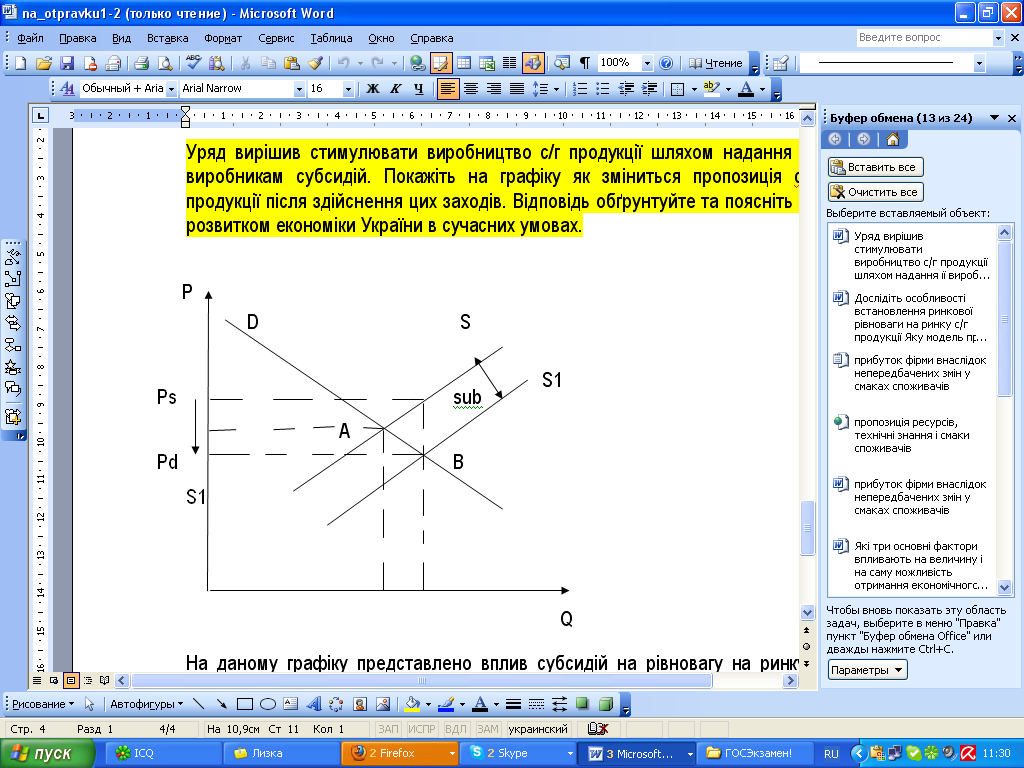The height and width of the screenshot is (768, 1024).
Task: Toggle ИСПР track changes in status bar
Action: (422, 729)
